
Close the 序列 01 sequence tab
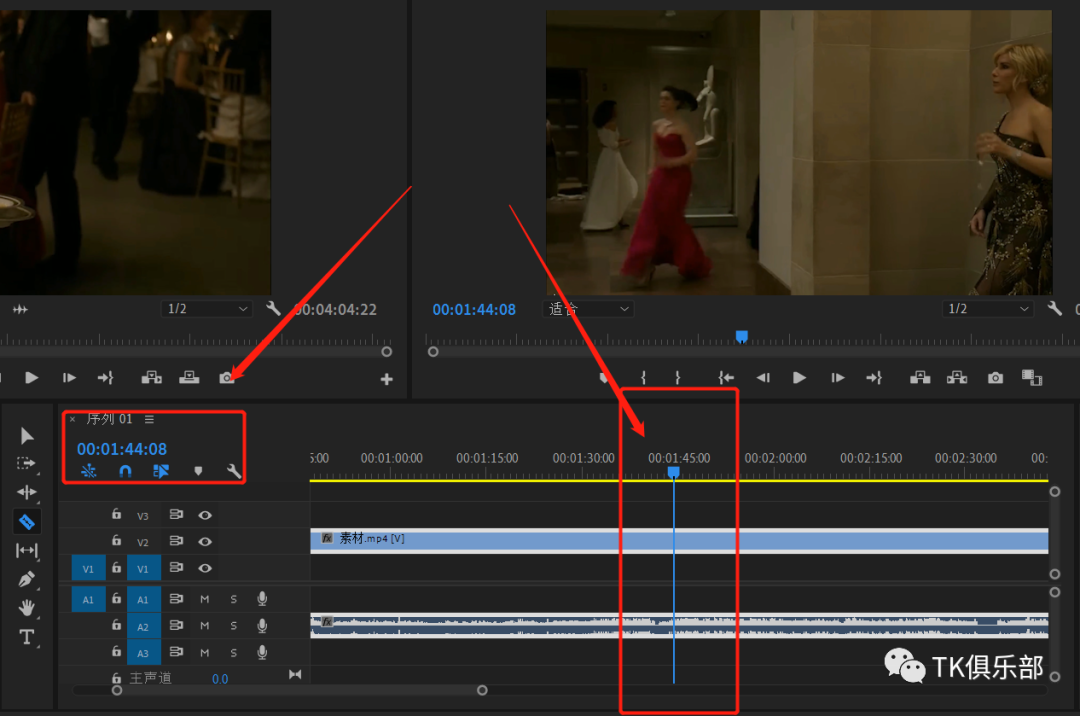coord(72,419)
